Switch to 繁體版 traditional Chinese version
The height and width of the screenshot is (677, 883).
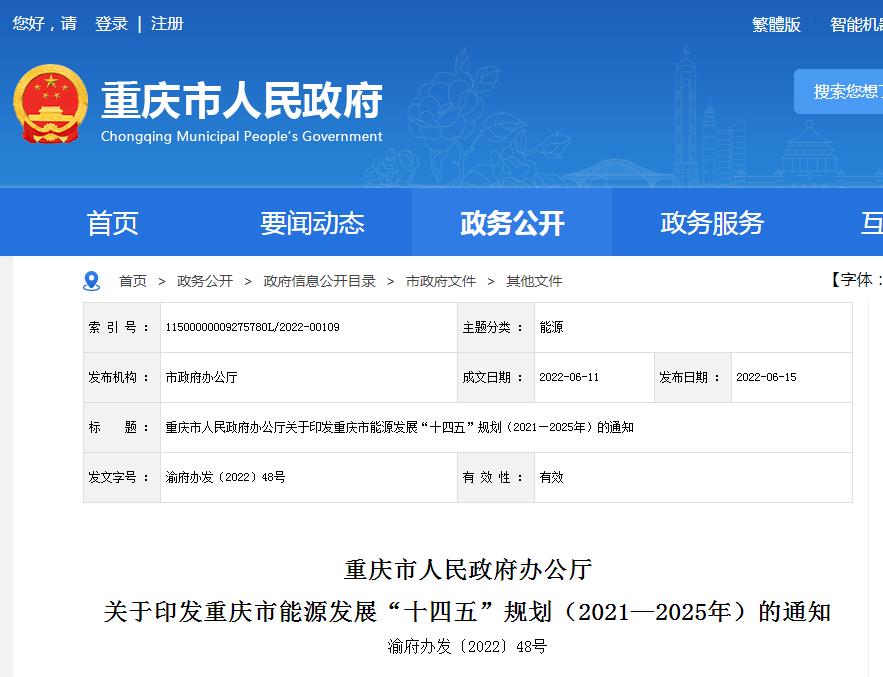click(x=776, y=24)
